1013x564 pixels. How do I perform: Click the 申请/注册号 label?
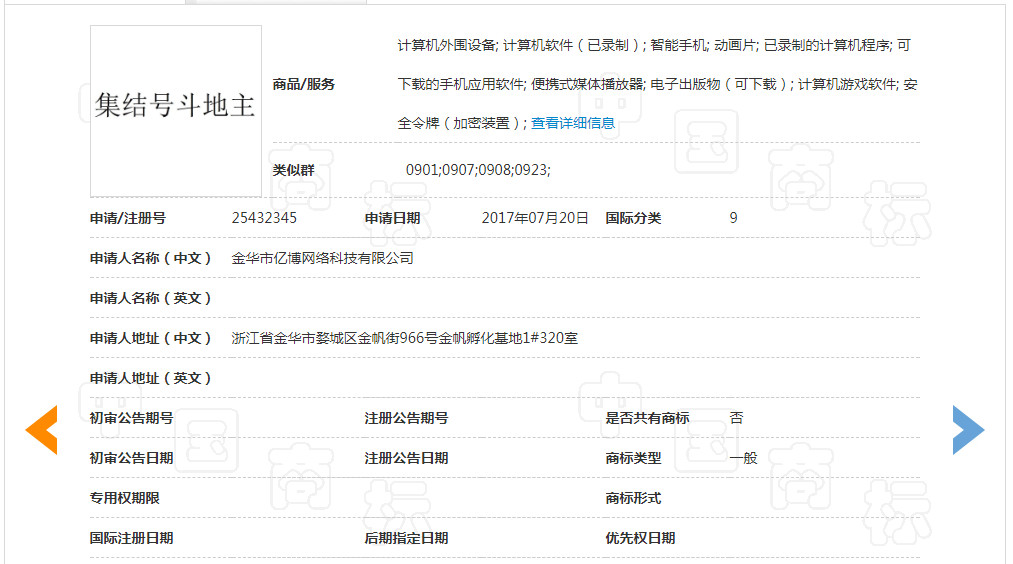point(128,218)
